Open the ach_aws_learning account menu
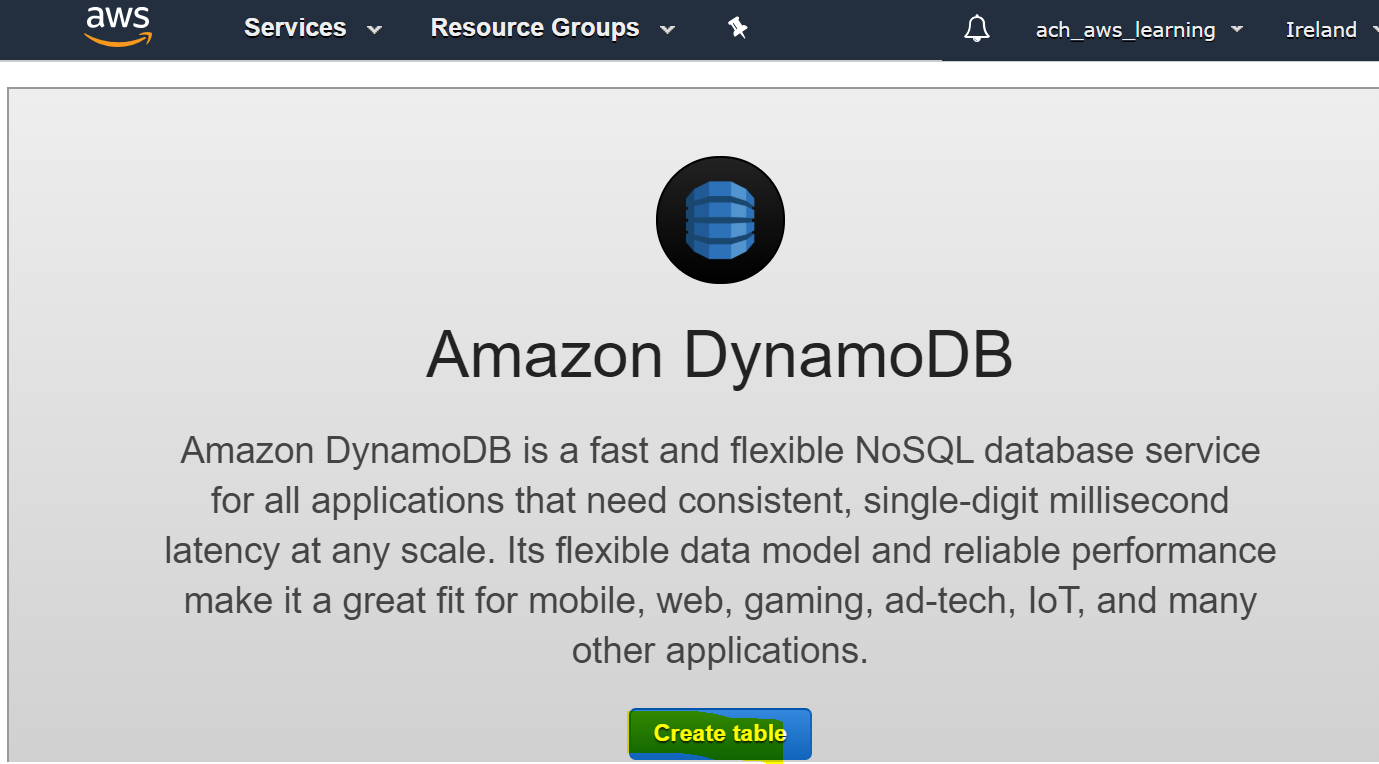The image size is (1379, 764). [1125, 29]
